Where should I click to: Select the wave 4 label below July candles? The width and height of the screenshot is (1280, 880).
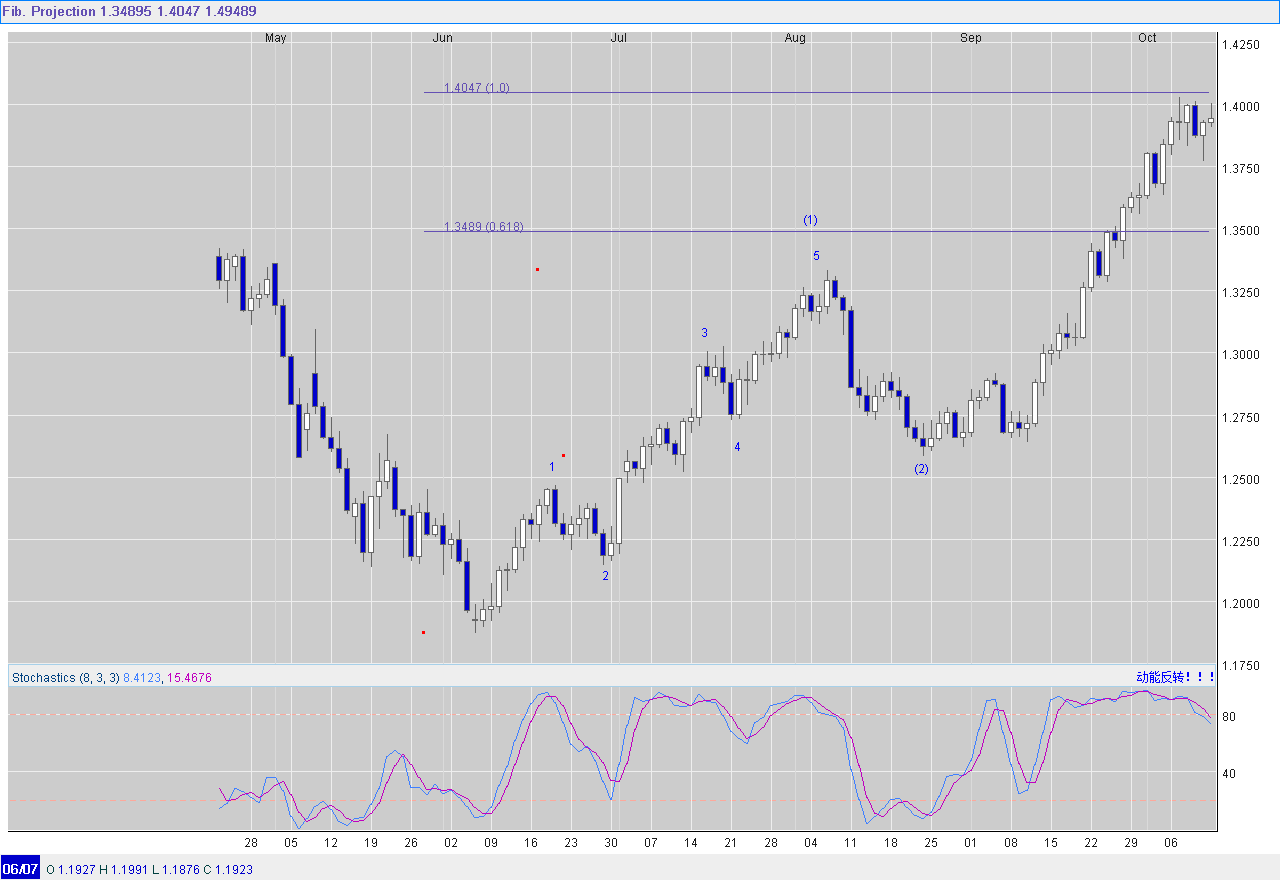[737, 447]
